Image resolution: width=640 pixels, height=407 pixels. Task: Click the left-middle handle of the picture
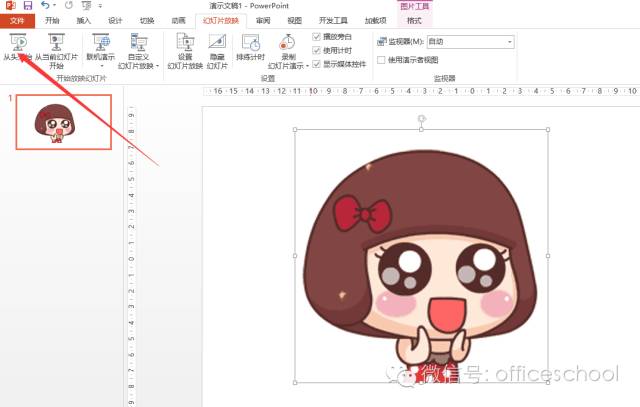pos(295,256)
